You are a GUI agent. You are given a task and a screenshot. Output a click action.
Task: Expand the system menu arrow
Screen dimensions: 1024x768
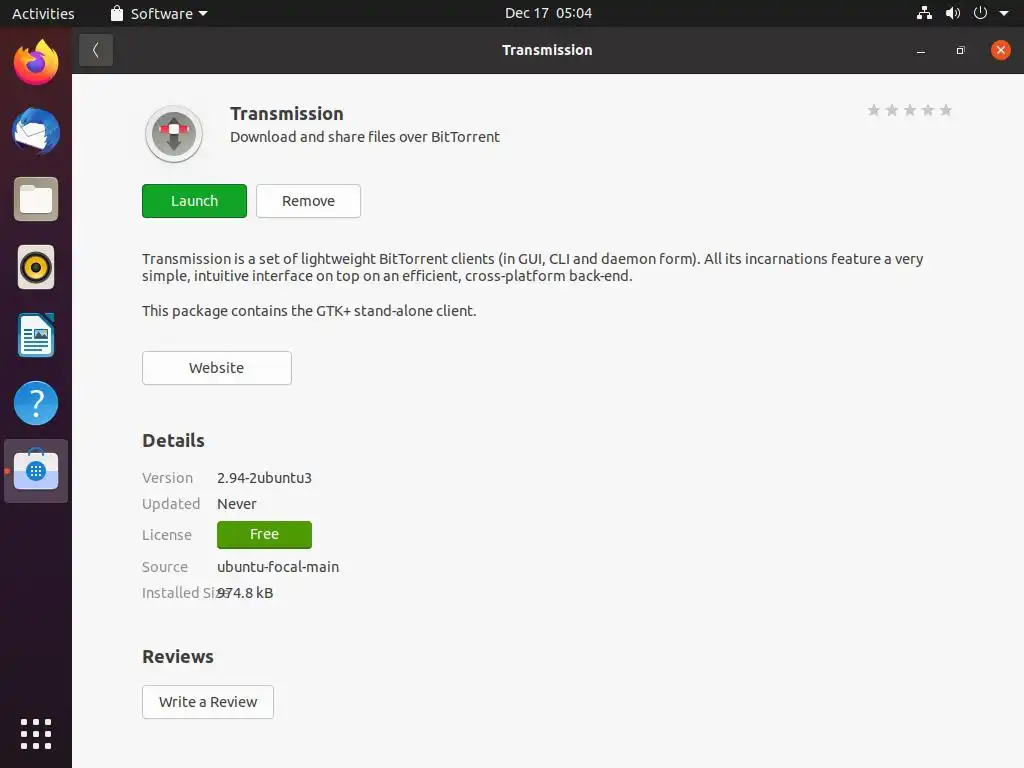click(x=1004, y=14)
